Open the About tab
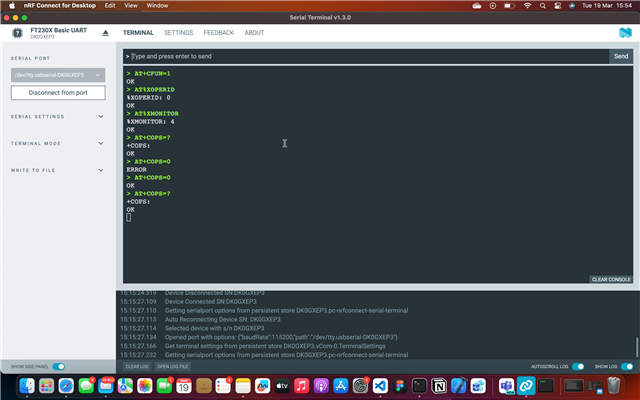640x400 pixels. pos(254,33)
